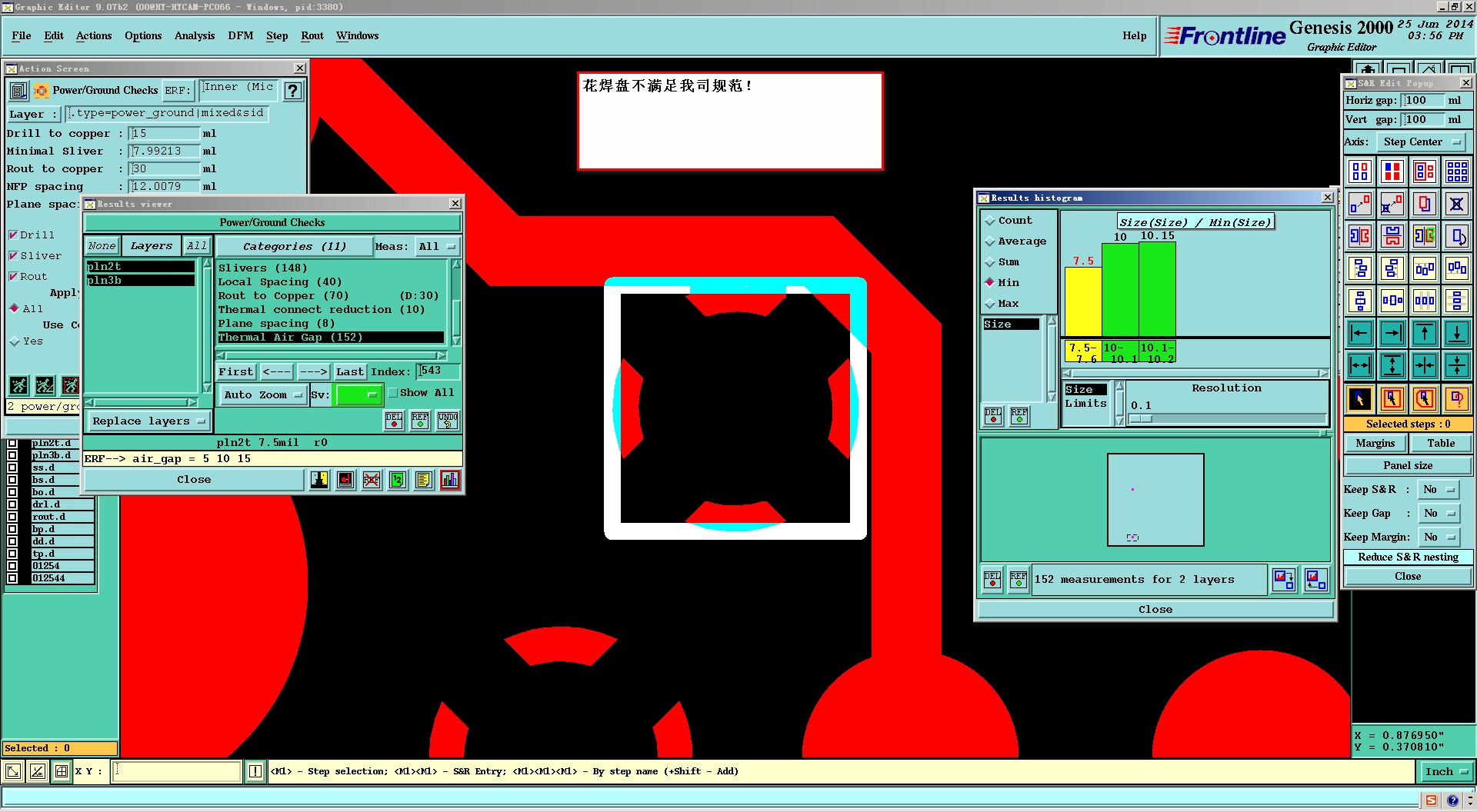Click the align bottom arrow icon
The width and height of the screenshot is (1477, 812).
(x=1456, y=333)
